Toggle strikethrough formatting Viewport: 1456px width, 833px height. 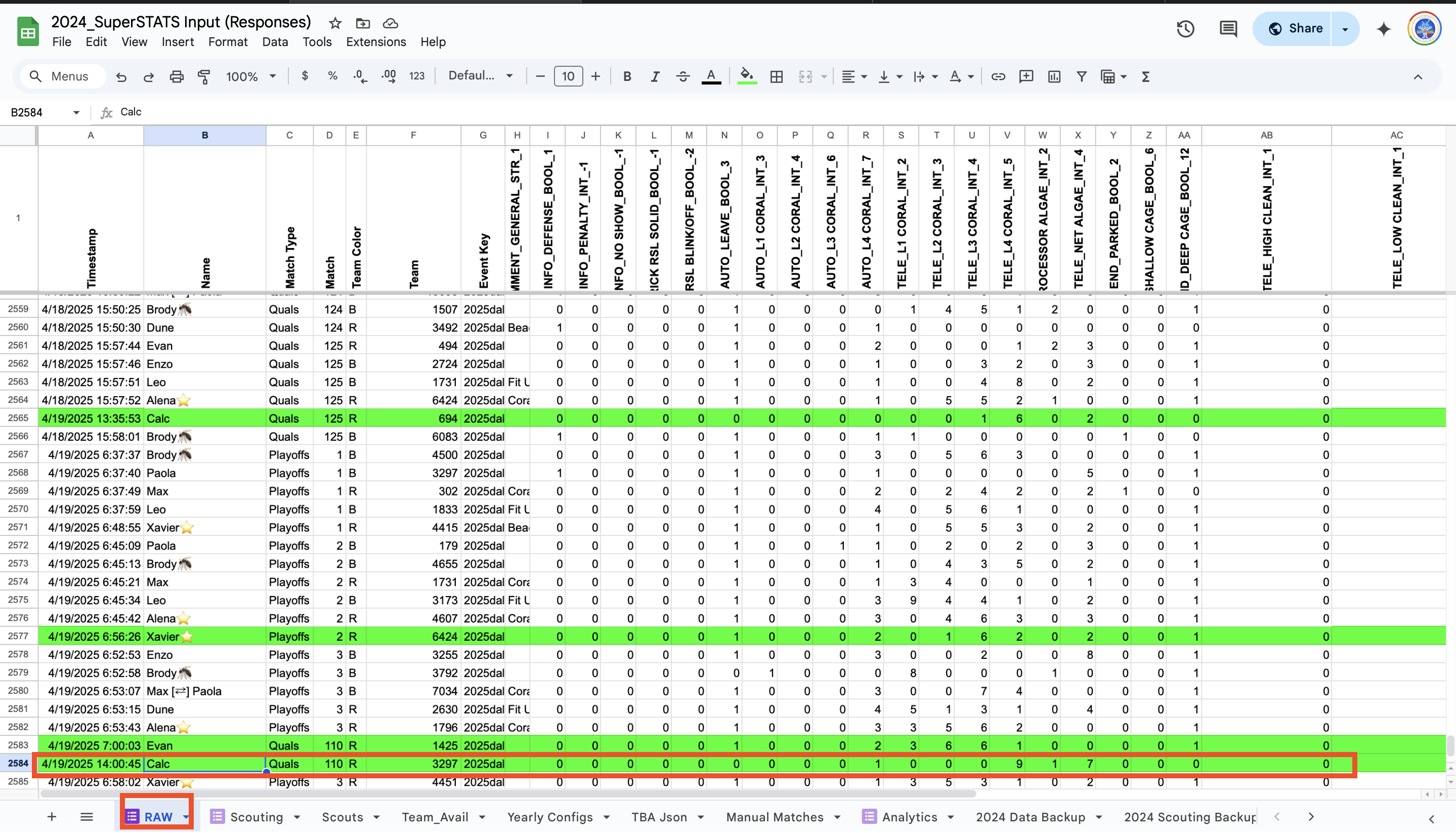point(682,76)
